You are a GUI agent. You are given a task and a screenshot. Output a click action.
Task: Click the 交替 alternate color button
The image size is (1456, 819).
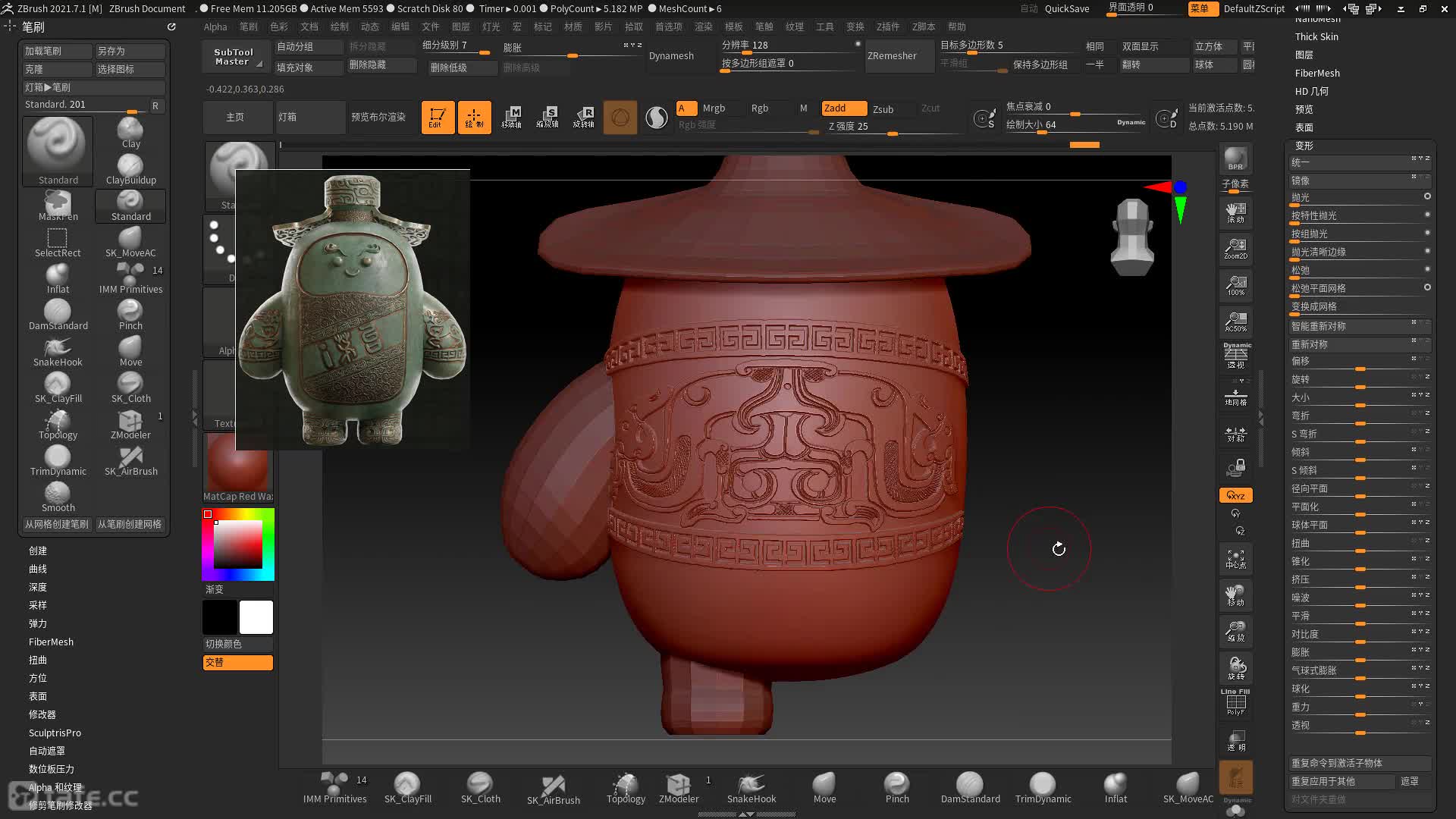pos(237,662)
